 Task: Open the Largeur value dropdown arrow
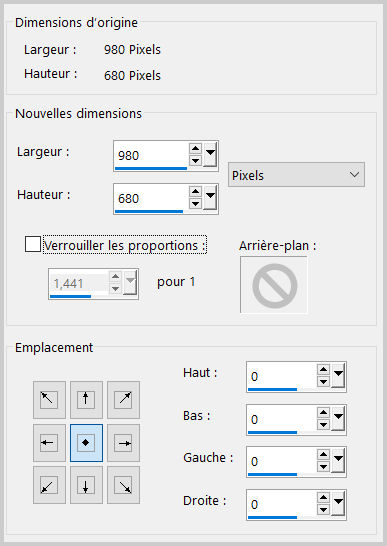coord(210,154)
